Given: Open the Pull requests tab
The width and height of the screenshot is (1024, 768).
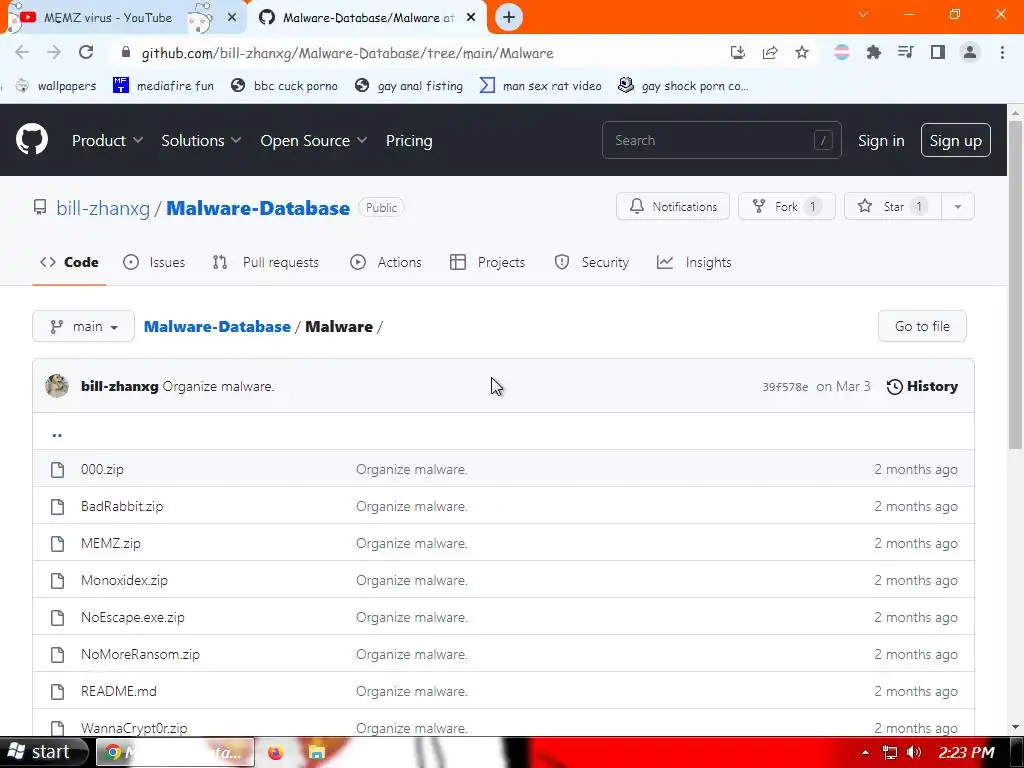Looking at the screenshot, I should pos(266,263).
